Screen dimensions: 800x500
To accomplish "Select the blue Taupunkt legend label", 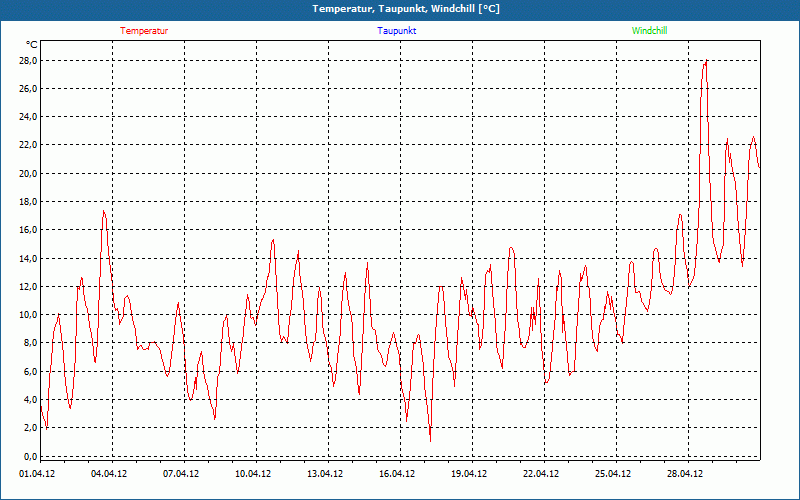I will pyautogui.click(x=396, y=31).
